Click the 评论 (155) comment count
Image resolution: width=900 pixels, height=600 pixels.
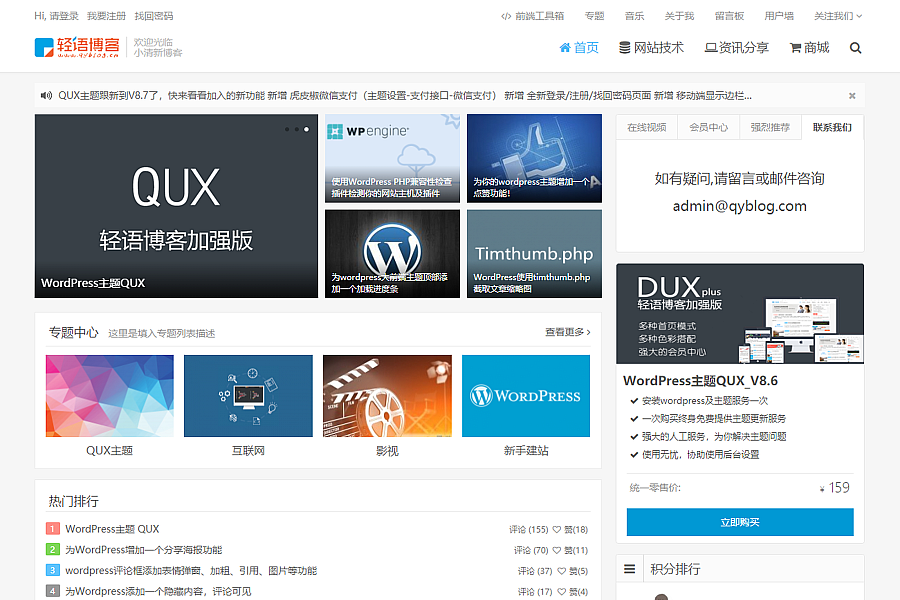pos(529,529)
